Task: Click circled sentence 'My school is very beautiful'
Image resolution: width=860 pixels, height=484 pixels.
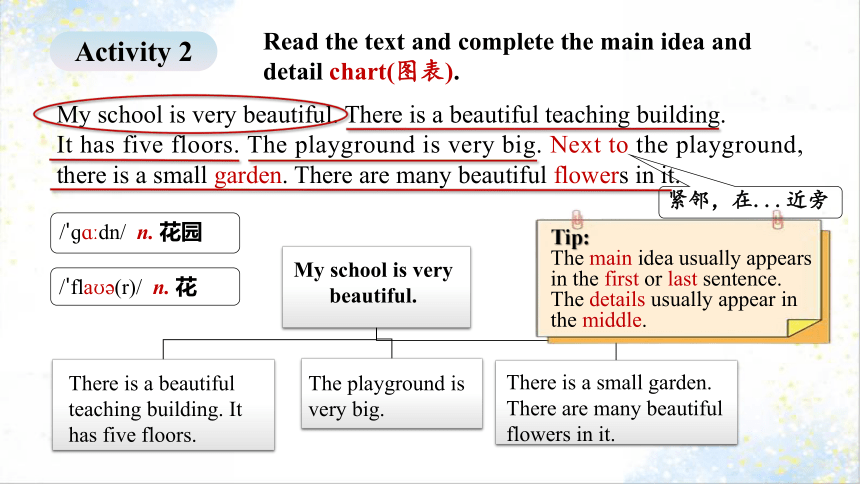Action: [193, 115]
